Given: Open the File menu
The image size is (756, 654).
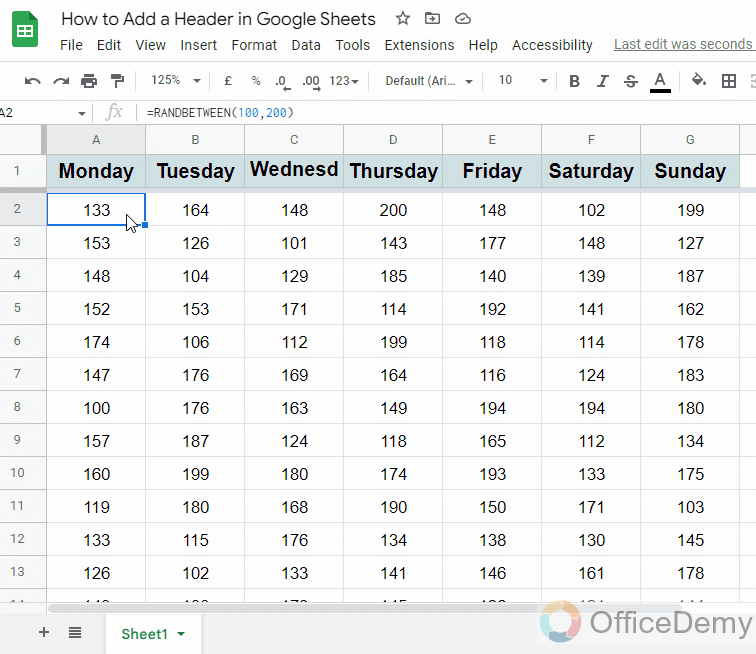Looking at the screenshot, I should click(71, 45).
